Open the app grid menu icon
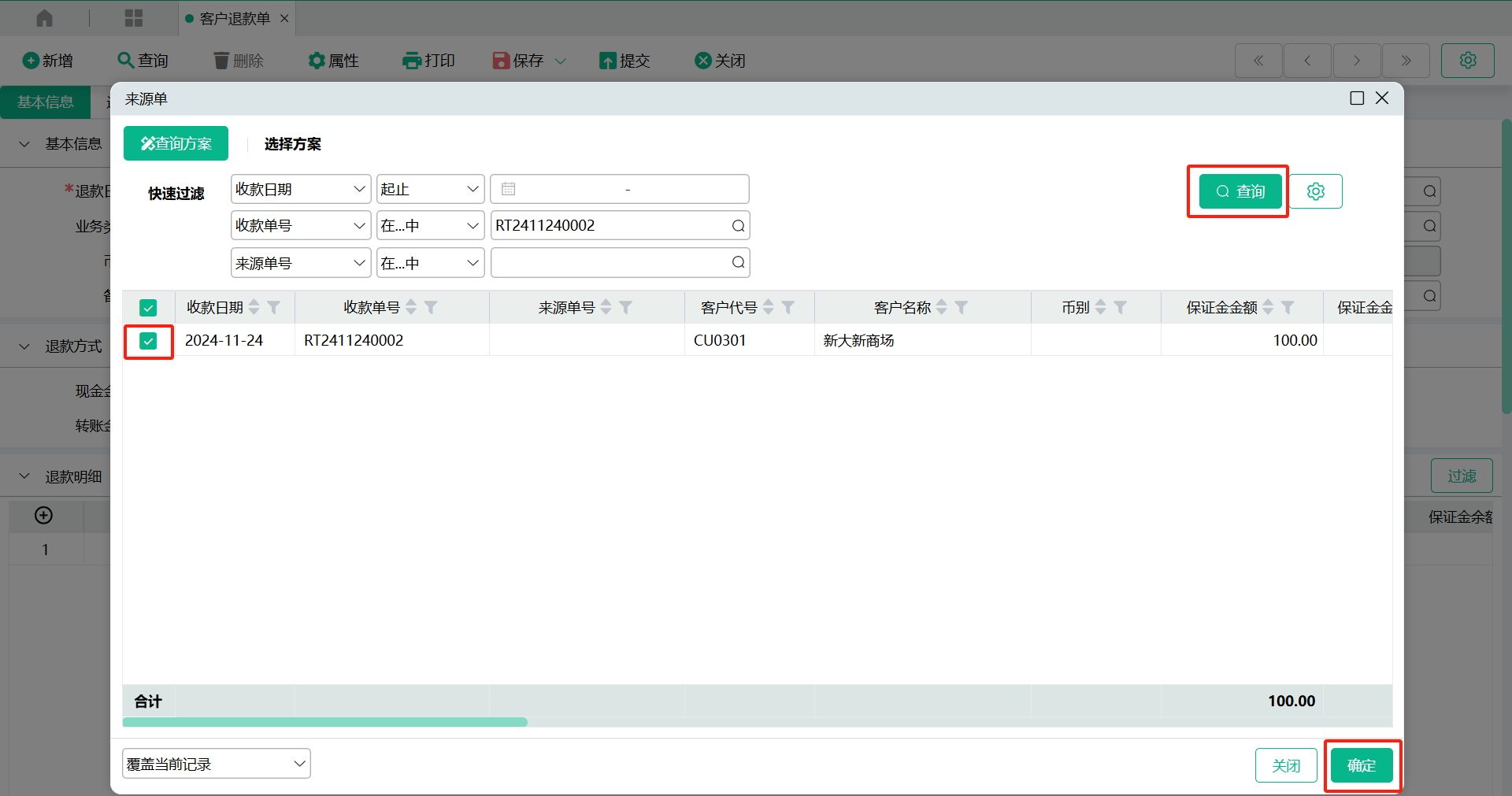Viewport: 1512px width, 796px height. click(x=134, y=18)
